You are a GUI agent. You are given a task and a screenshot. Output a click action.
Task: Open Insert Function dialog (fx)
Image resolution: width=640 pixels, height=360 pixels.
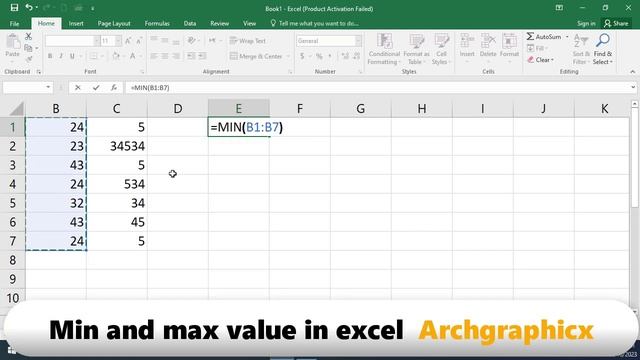coord(114,87)
